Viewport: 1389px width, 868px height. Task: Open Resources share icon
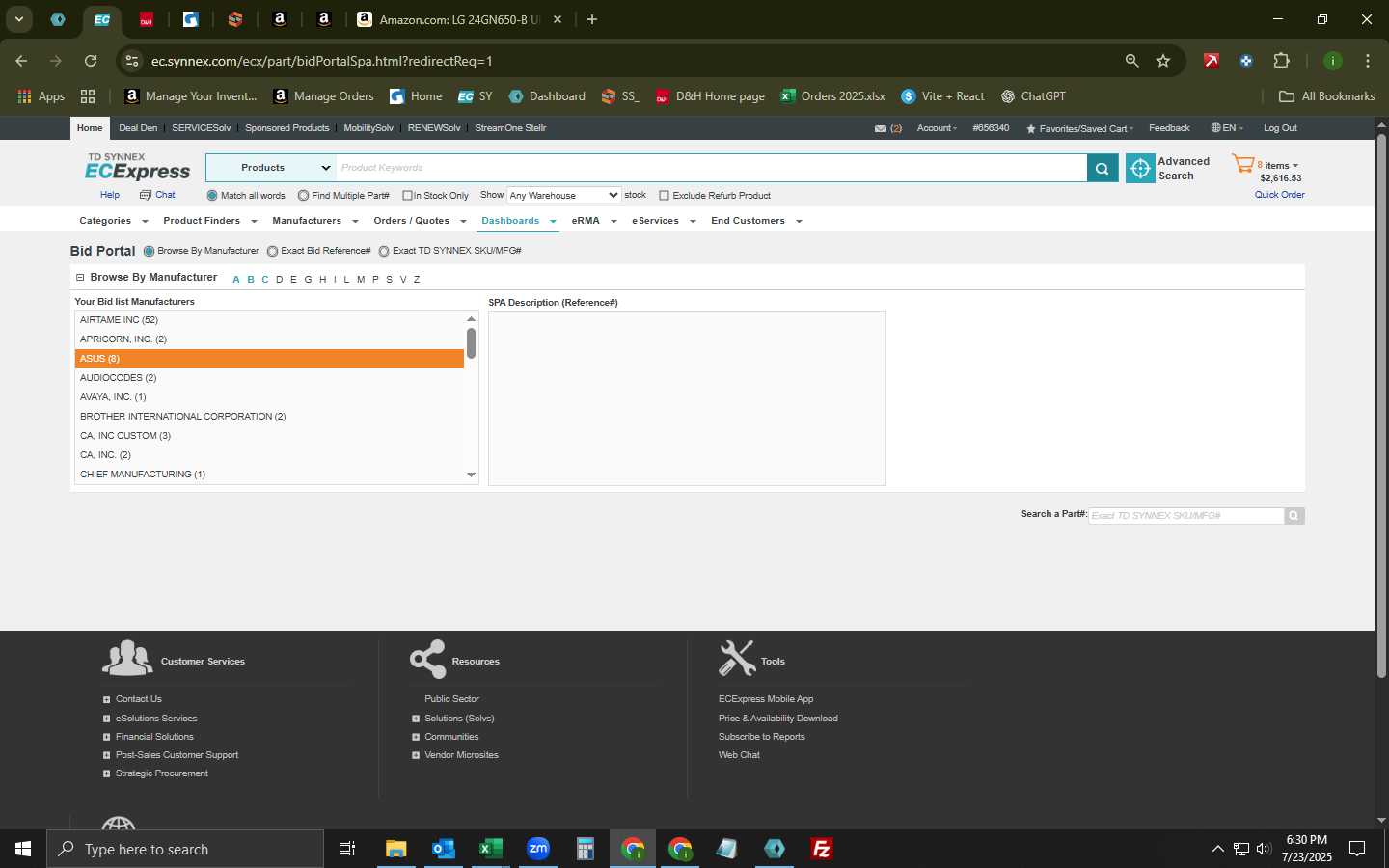[427, 659]
